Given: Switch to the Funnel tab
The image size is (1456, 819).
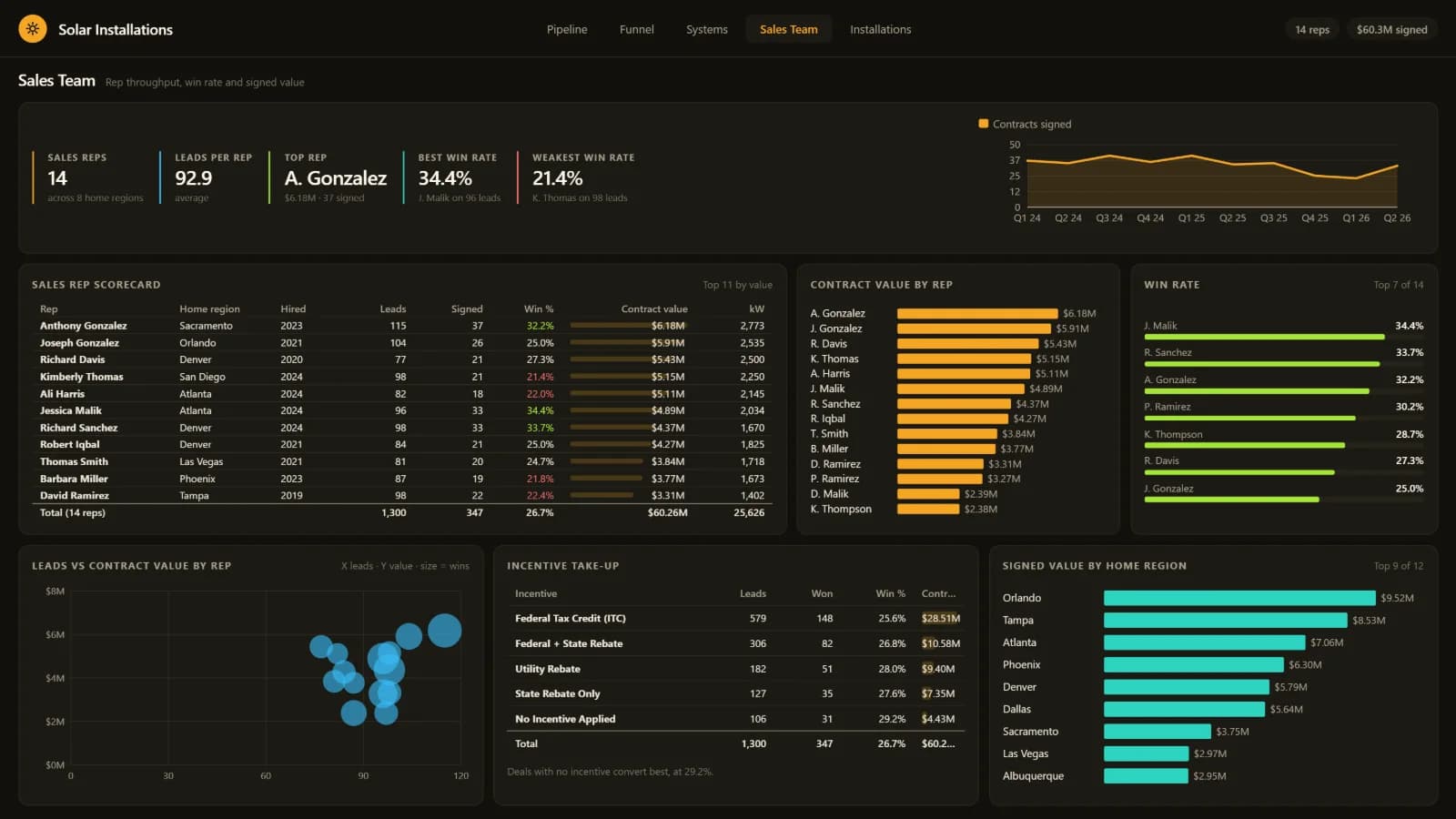Looking at the screenshot, I should 637,29.
